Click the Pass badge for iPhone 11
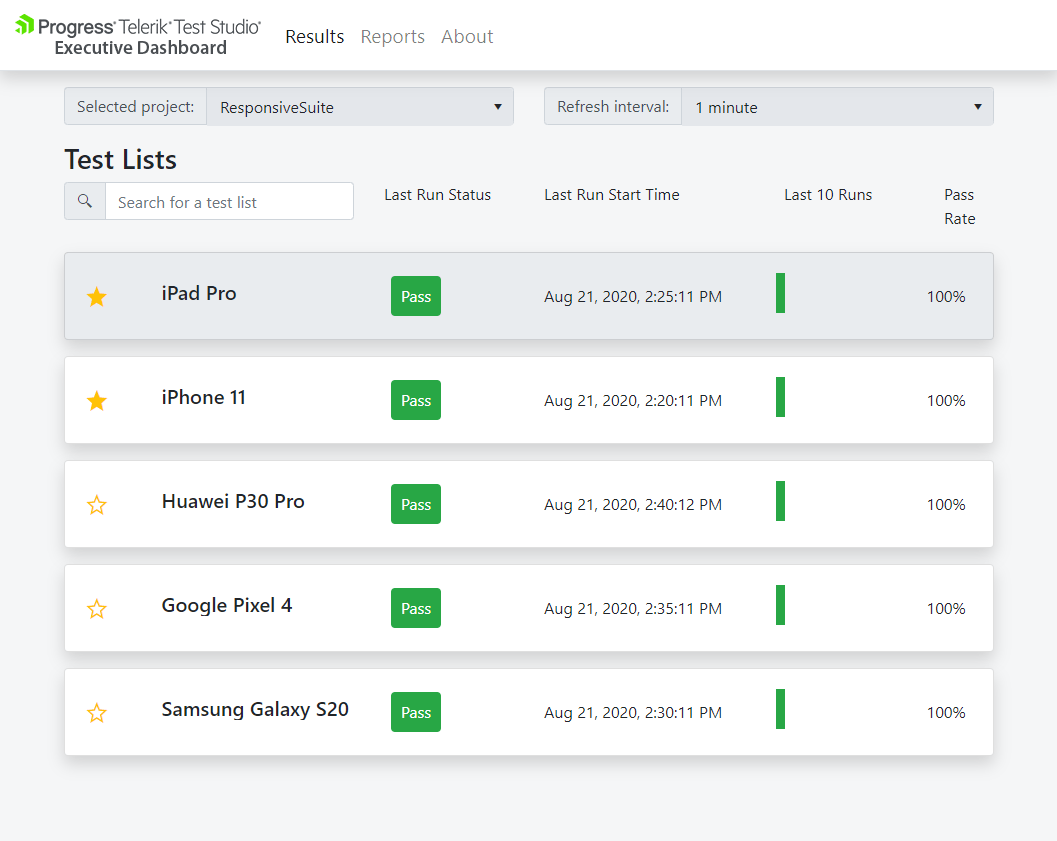 [416, 400]
